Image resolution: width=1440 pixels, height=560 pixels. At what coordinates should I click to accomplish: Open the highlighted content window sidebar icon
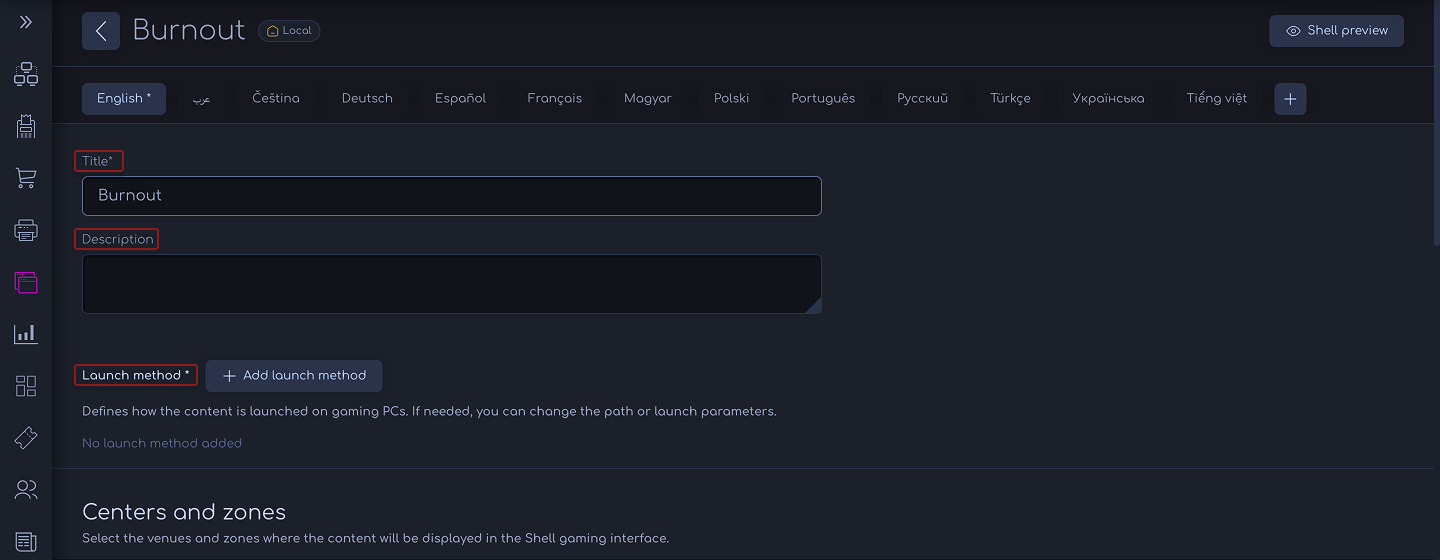(26, 282)
